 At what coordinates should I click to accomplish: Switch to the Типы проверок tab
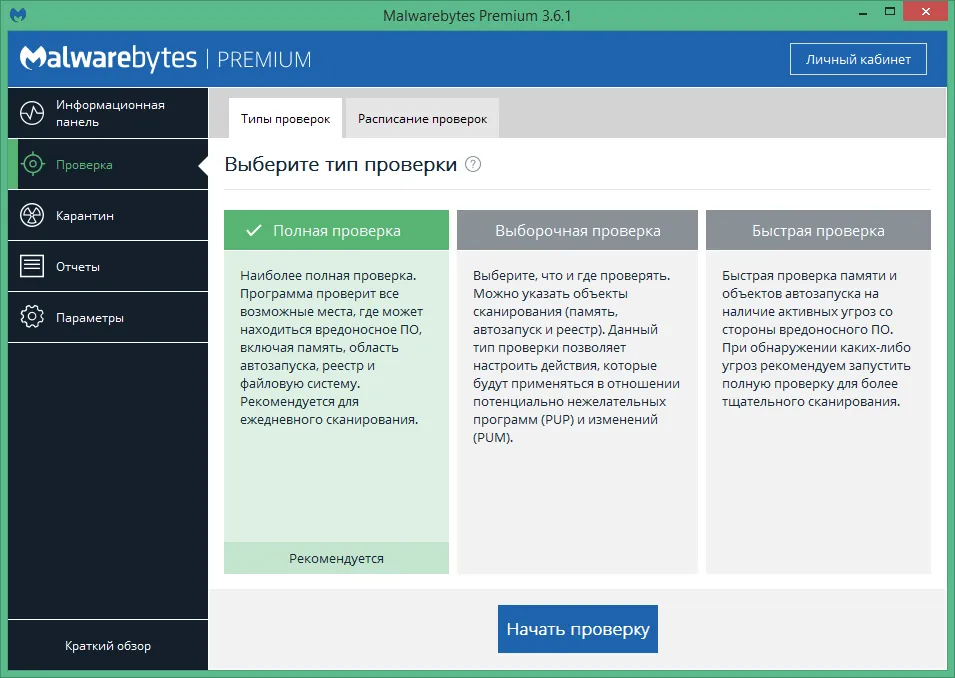pyautogui.click(x=285, y=118)
